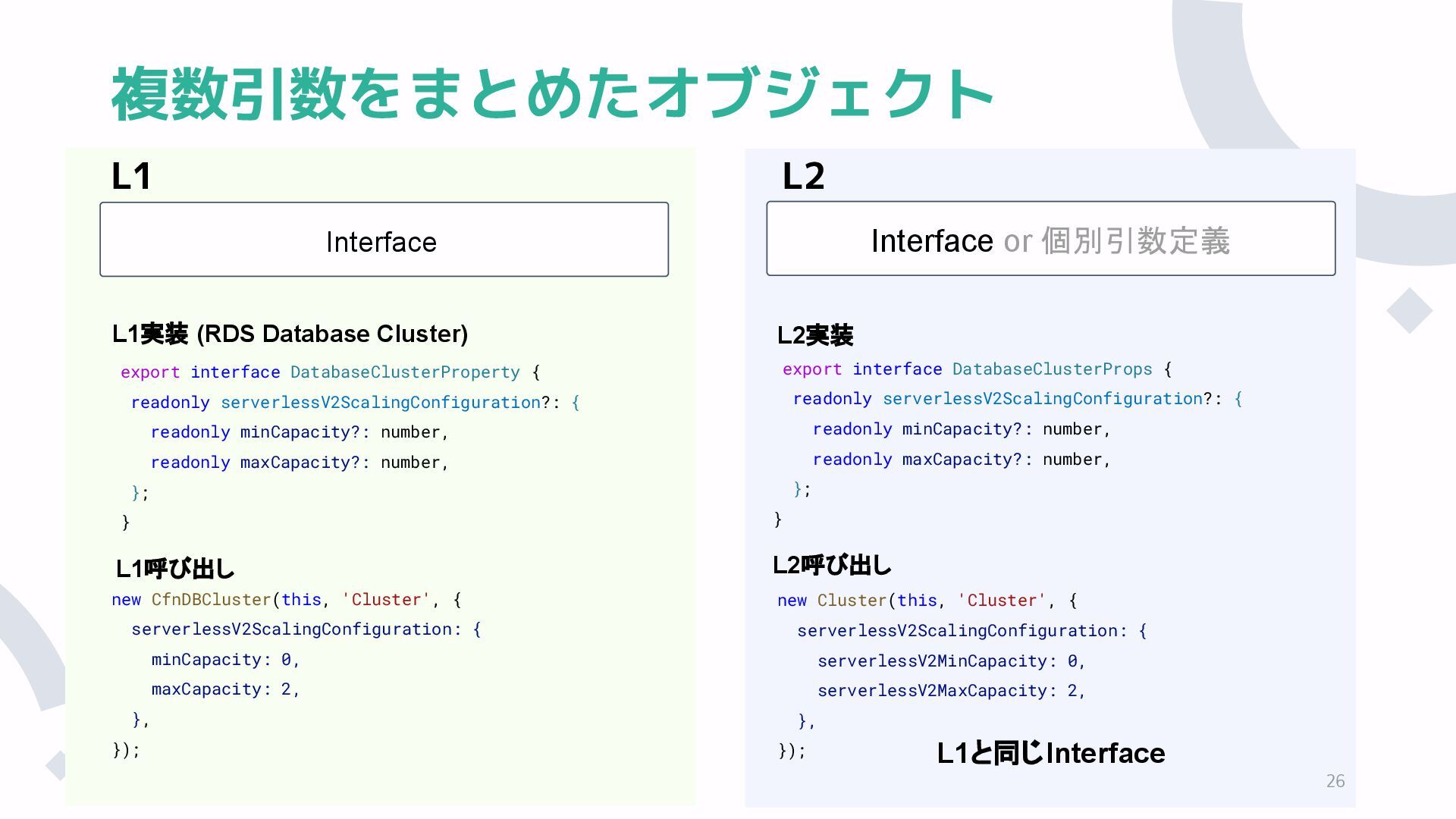Click serverlessV2ScalingConfiguration in L1 interface definition
The height and width of the screenshot is (819, 1456).
click(x=381, y=403)
